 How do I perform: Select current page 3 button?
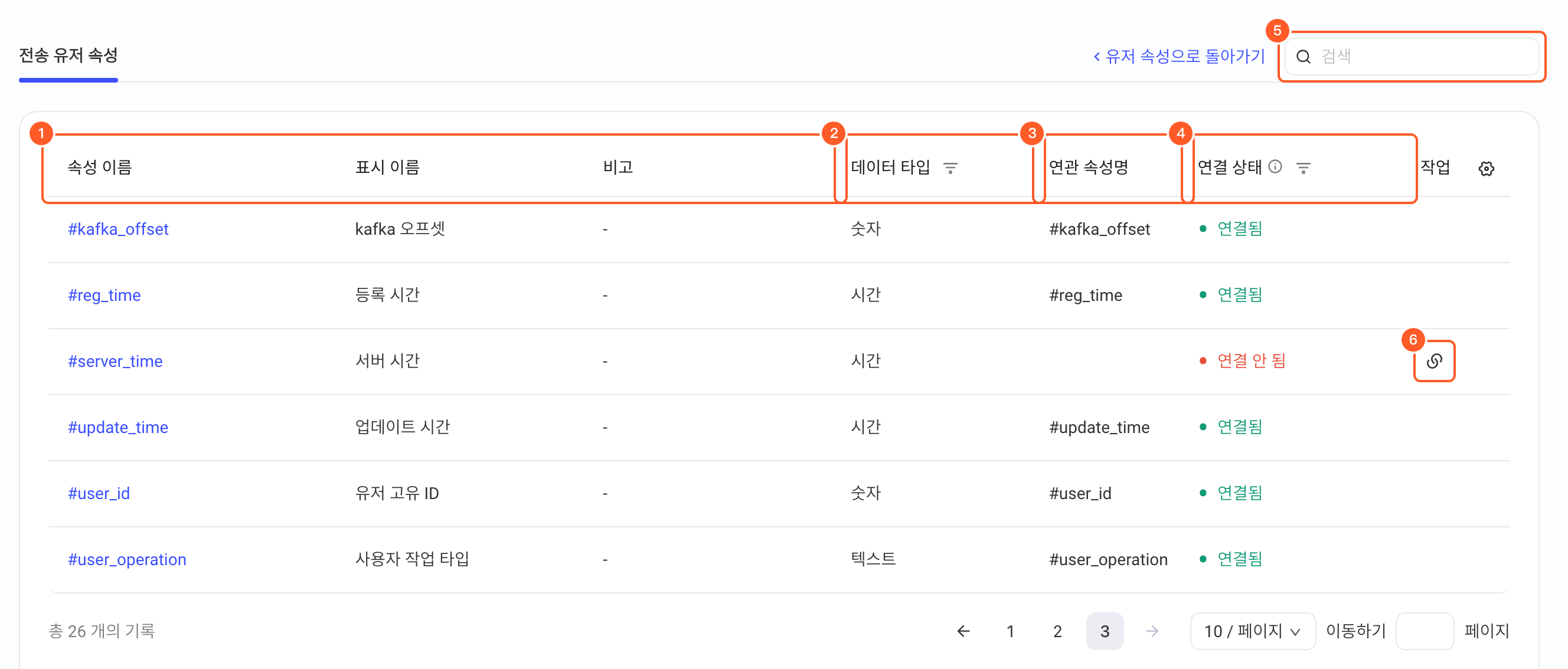pos(1105,631)
